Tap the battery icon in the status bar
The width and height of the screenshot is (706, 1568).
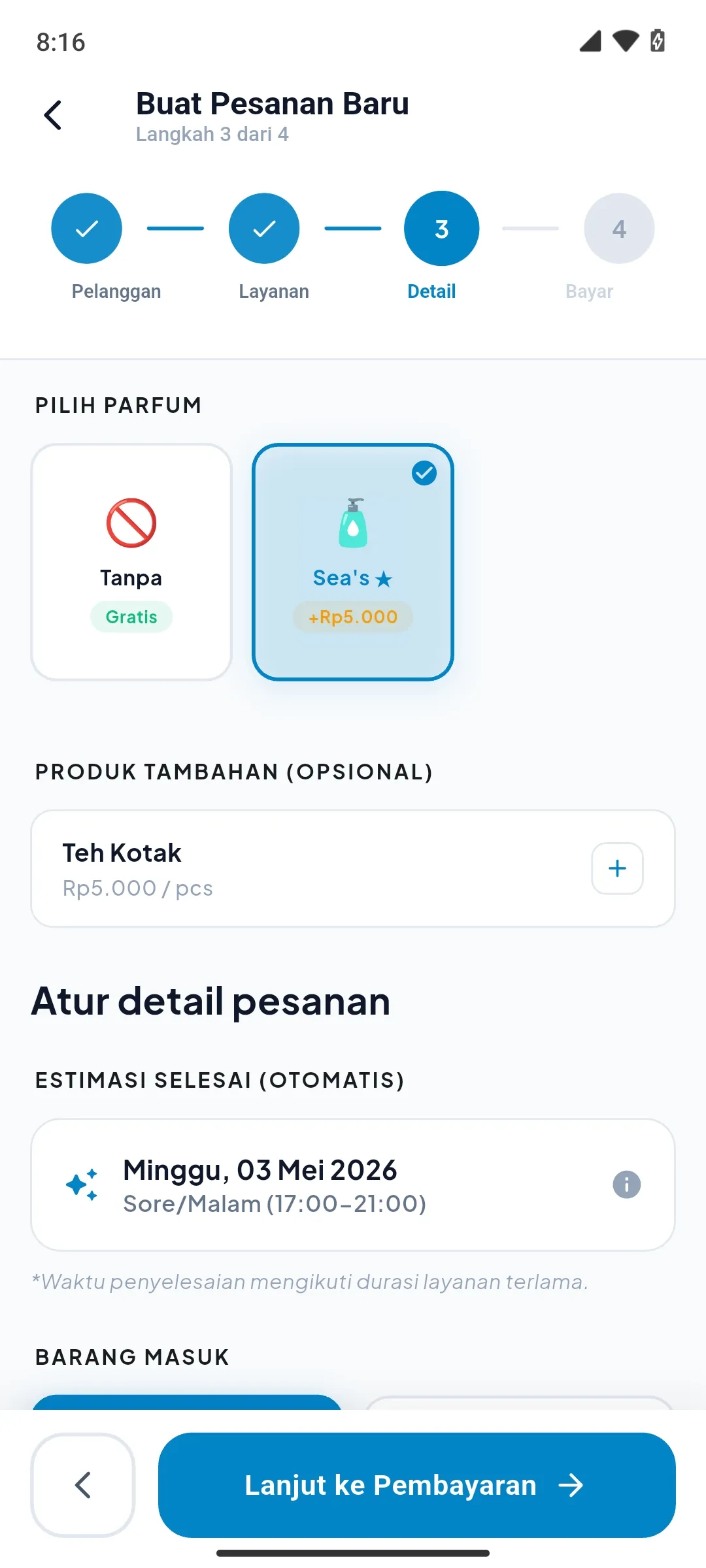658,41
